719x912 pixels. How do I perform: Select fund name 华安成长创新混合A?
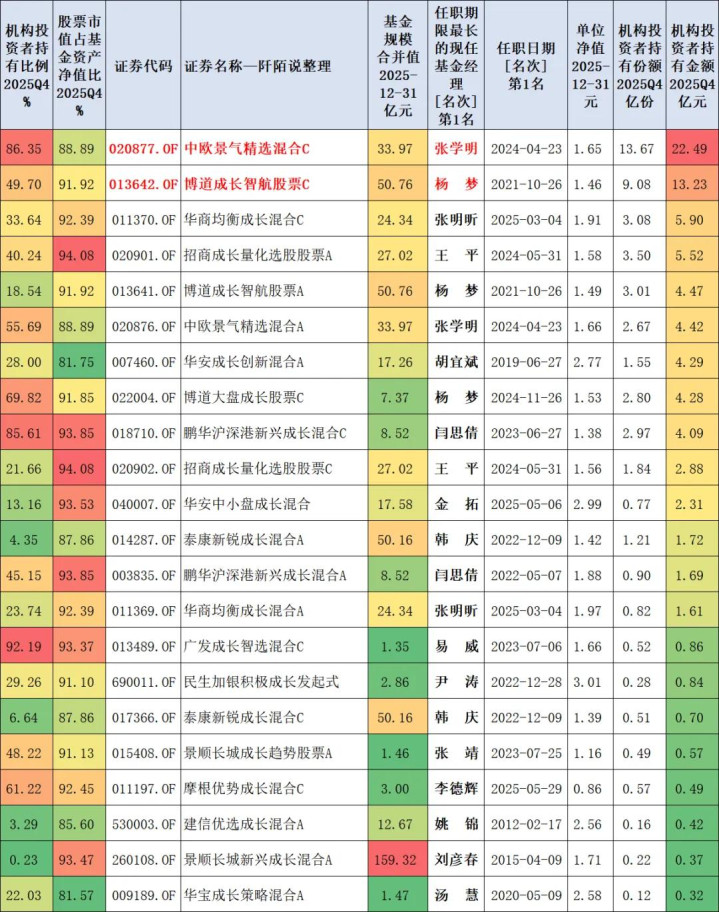click(244, 362)
